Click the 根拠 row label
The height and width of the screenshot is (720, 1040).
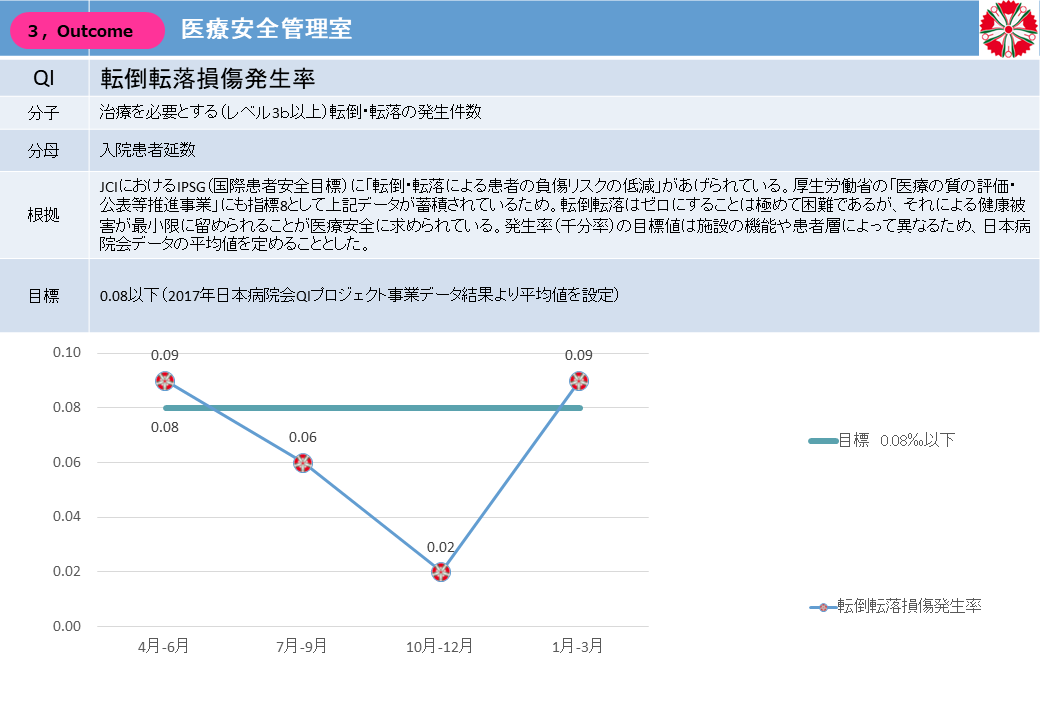click(x=44, y=215)
